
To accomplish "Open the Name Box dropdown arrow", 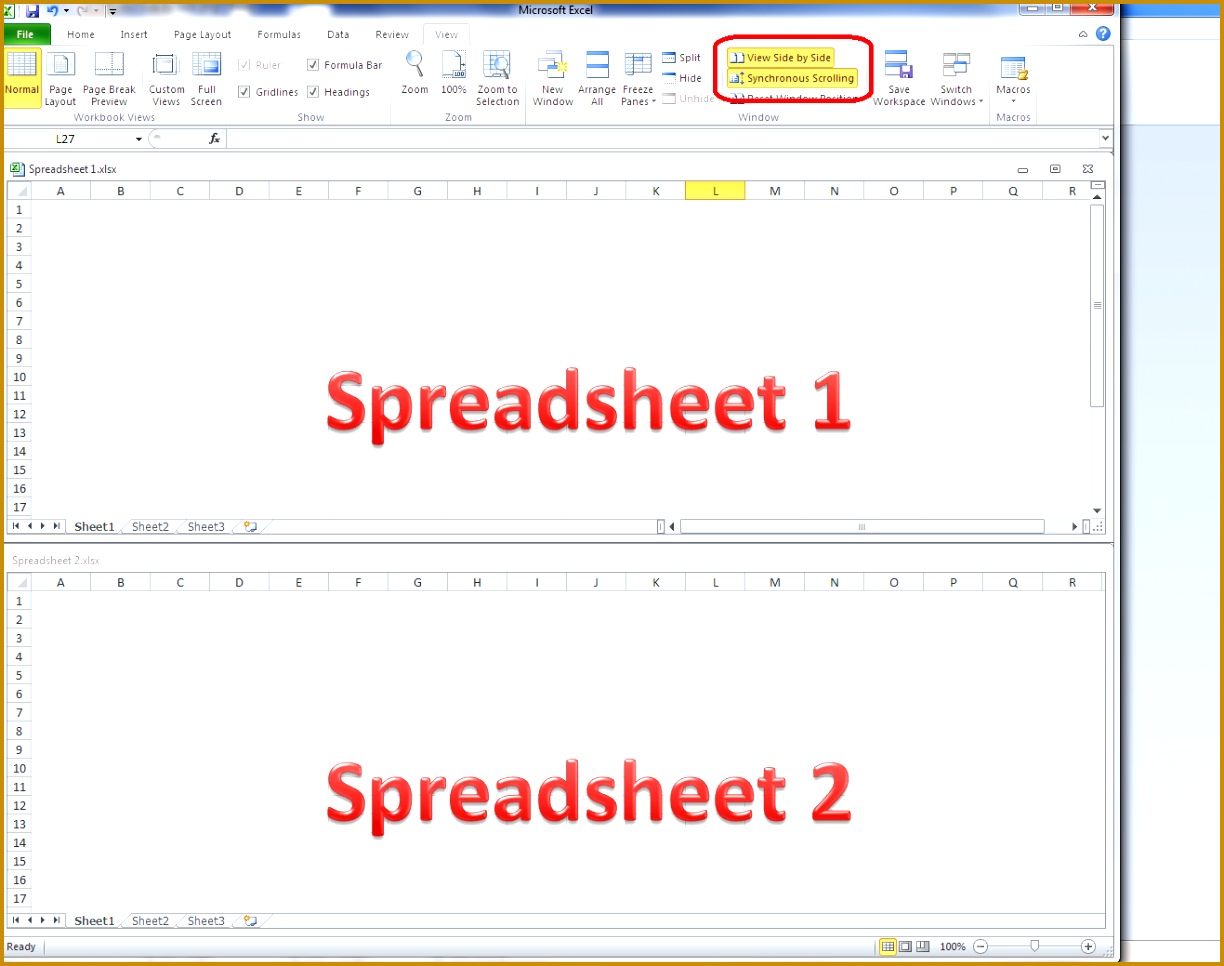I will [x=139, y=139].
